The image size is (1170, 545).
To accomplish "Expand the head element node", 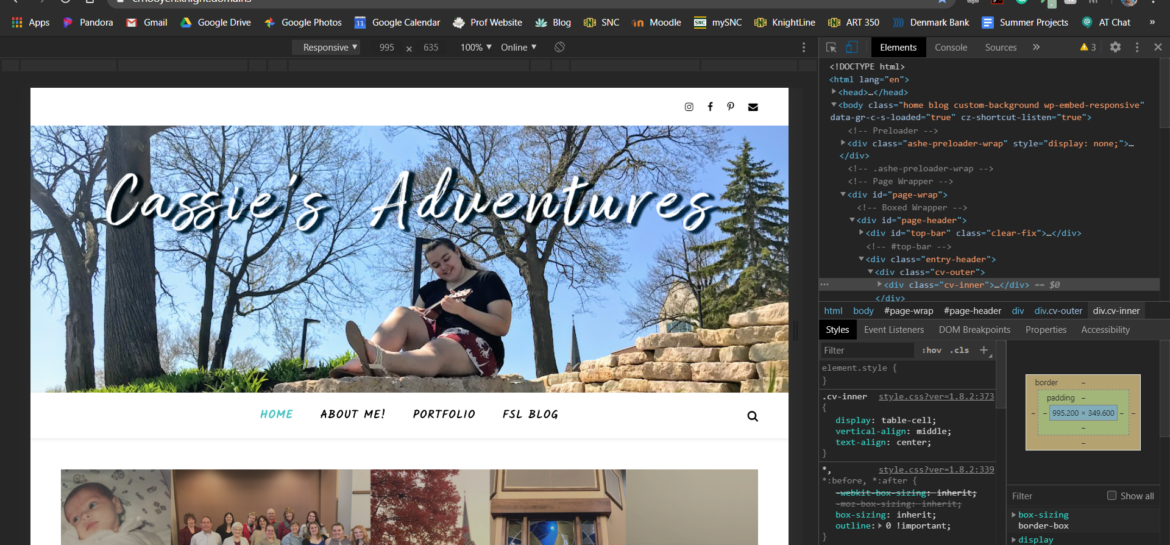I will pos(834,92).
